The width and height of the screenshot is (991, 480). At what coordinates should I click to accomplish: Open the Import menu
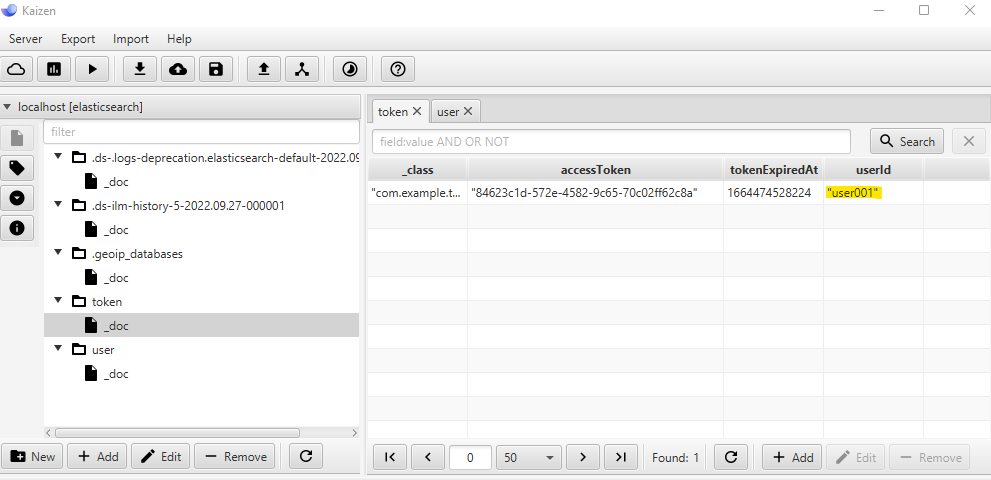pyautogui.click(x=131, y=39)
